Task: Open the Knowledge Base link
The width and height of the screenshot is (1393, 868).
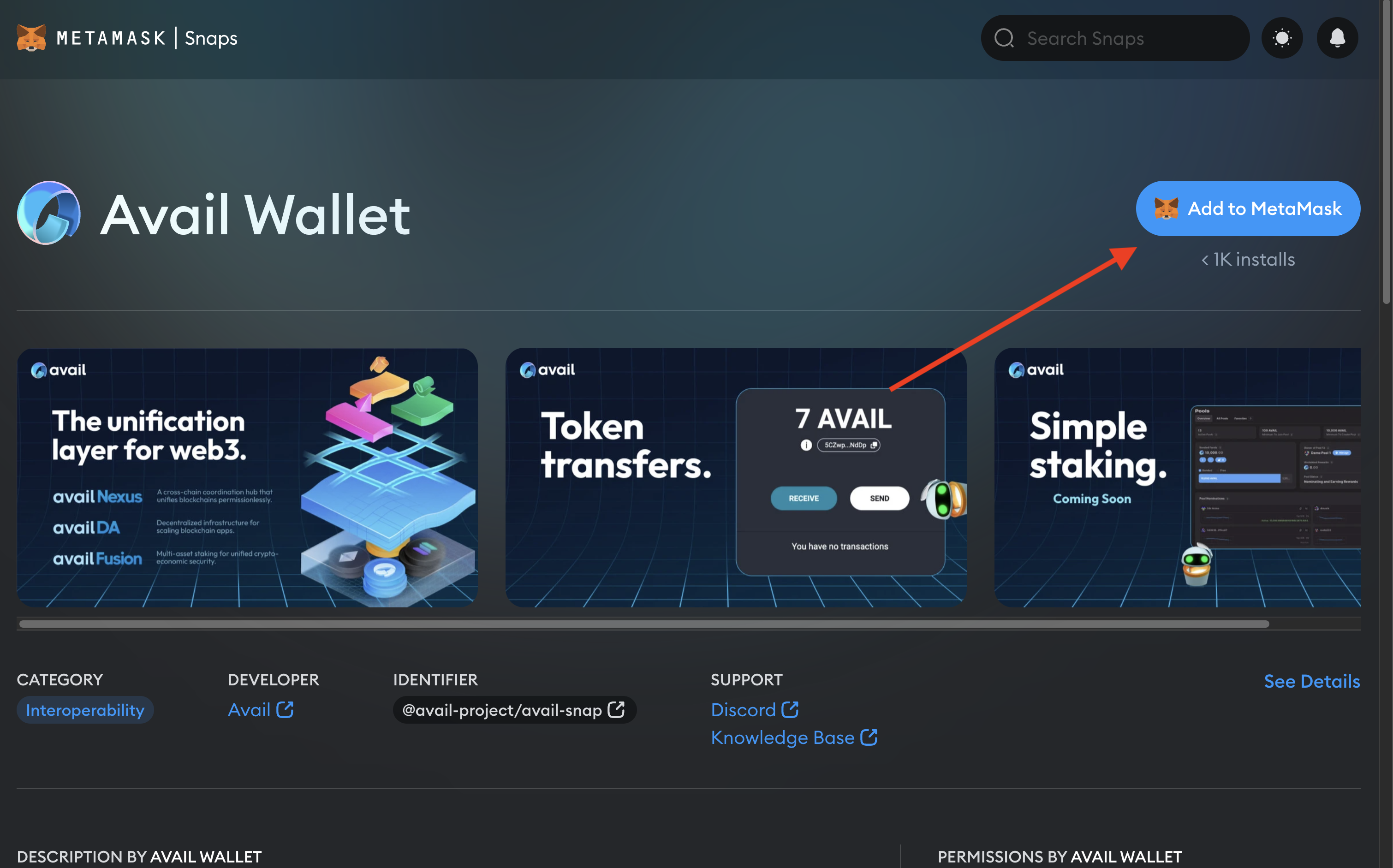Action: [782, 737]
